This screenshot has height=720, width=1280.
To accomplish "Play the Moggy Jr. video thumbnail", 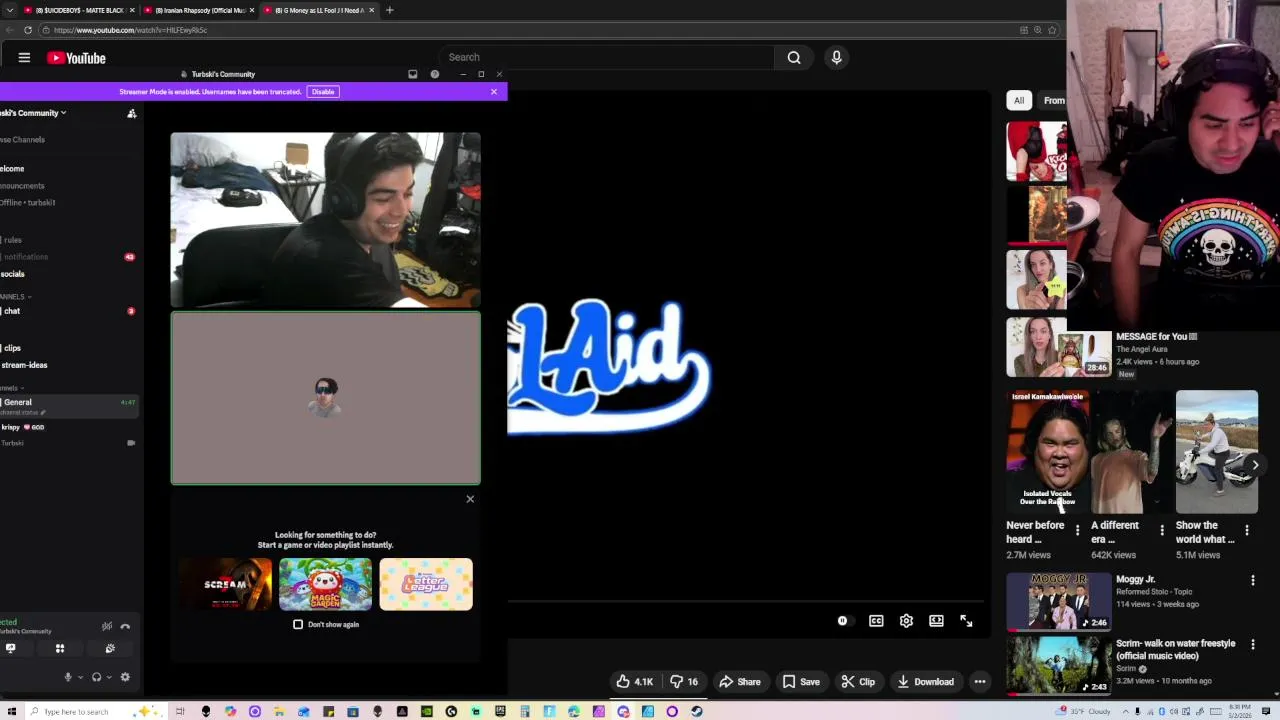I will (x=1058, y=602).
